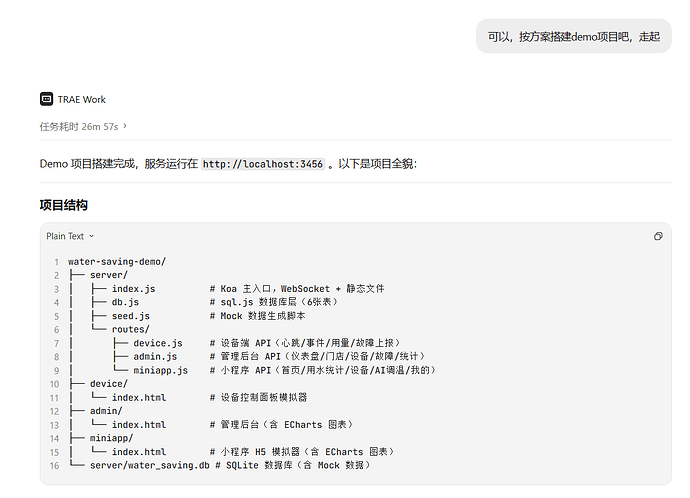Select the device.js file name
The image size is (690, 498).
[158, 343]
